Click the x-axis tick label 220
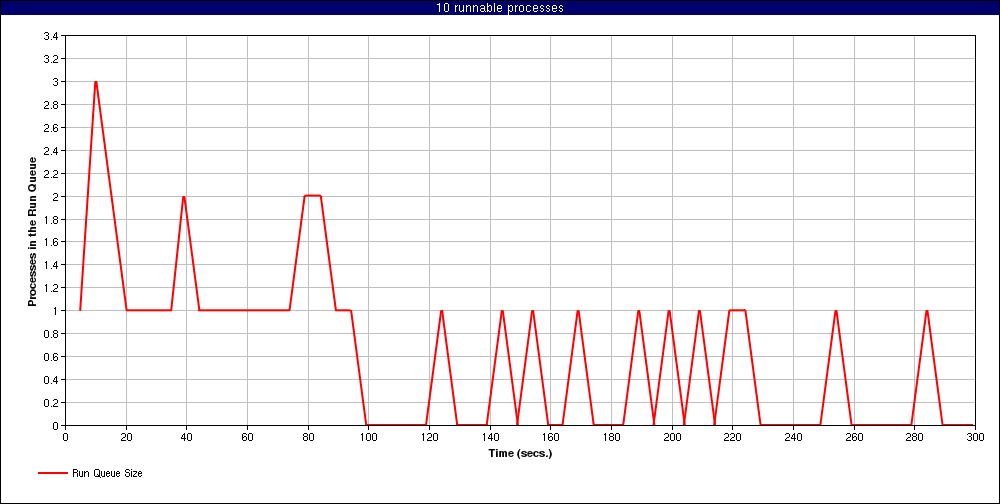The image size is (1000, 504). [733, 437]
